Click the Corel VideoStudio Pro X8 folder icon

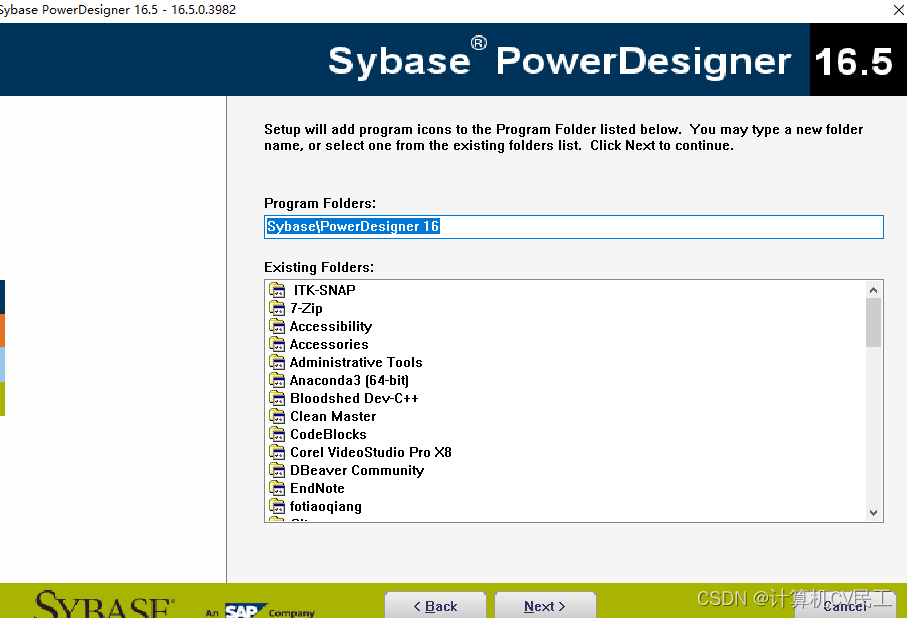tap(277, 451)
